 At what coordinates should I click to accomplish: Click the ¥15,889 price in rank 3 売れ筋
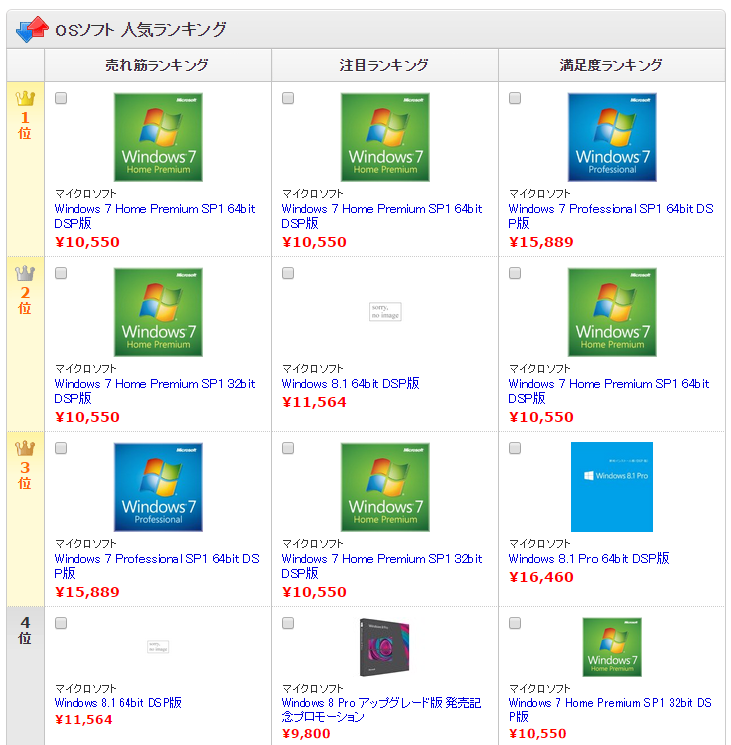[x=87, y=592]
